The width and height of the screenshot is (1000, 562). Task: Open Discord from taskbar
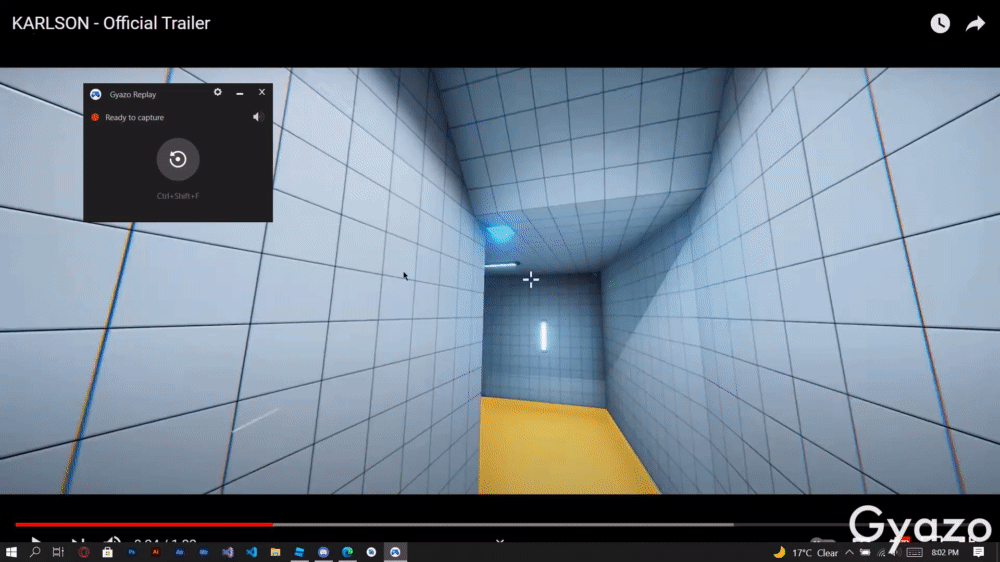tap(323, 552)
